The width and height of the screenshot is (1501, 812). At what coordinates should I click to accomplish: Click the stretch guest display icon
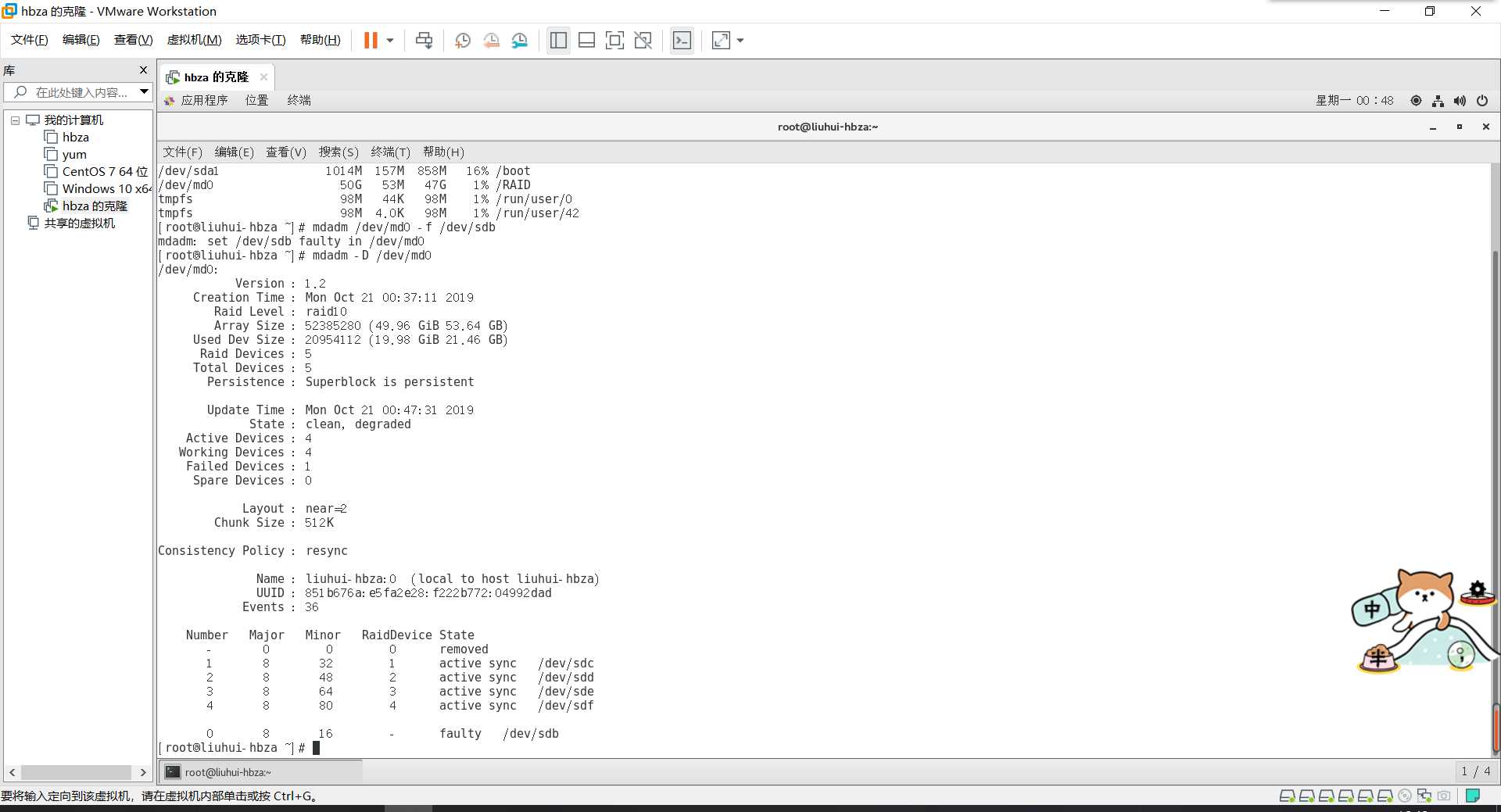[721, 41]
